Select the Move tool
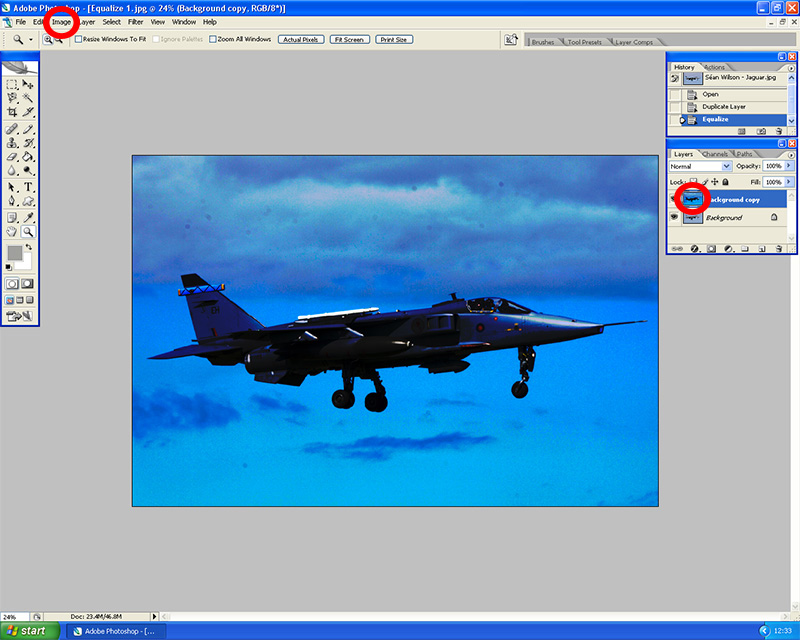This screenshot has height=640, width=800. point(28,84)
